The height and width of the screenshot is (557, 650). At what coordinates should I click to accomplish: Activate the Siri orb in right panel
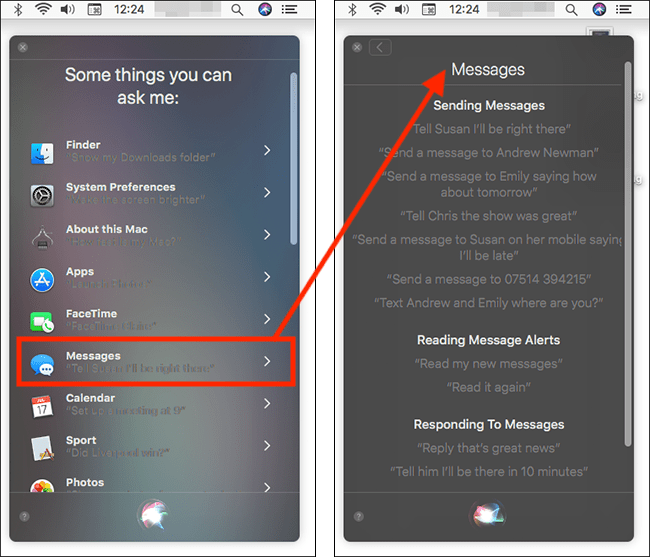pyautogui.click(x=489, y=515)
